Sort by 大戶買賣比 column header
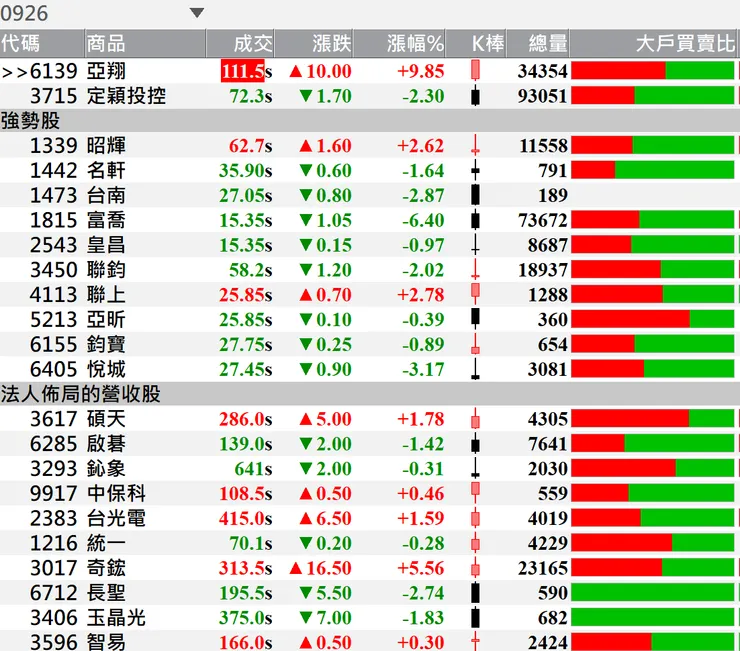The width and height of the screenshot is (740, 651). pyautogui.click(x=655, y=44)
